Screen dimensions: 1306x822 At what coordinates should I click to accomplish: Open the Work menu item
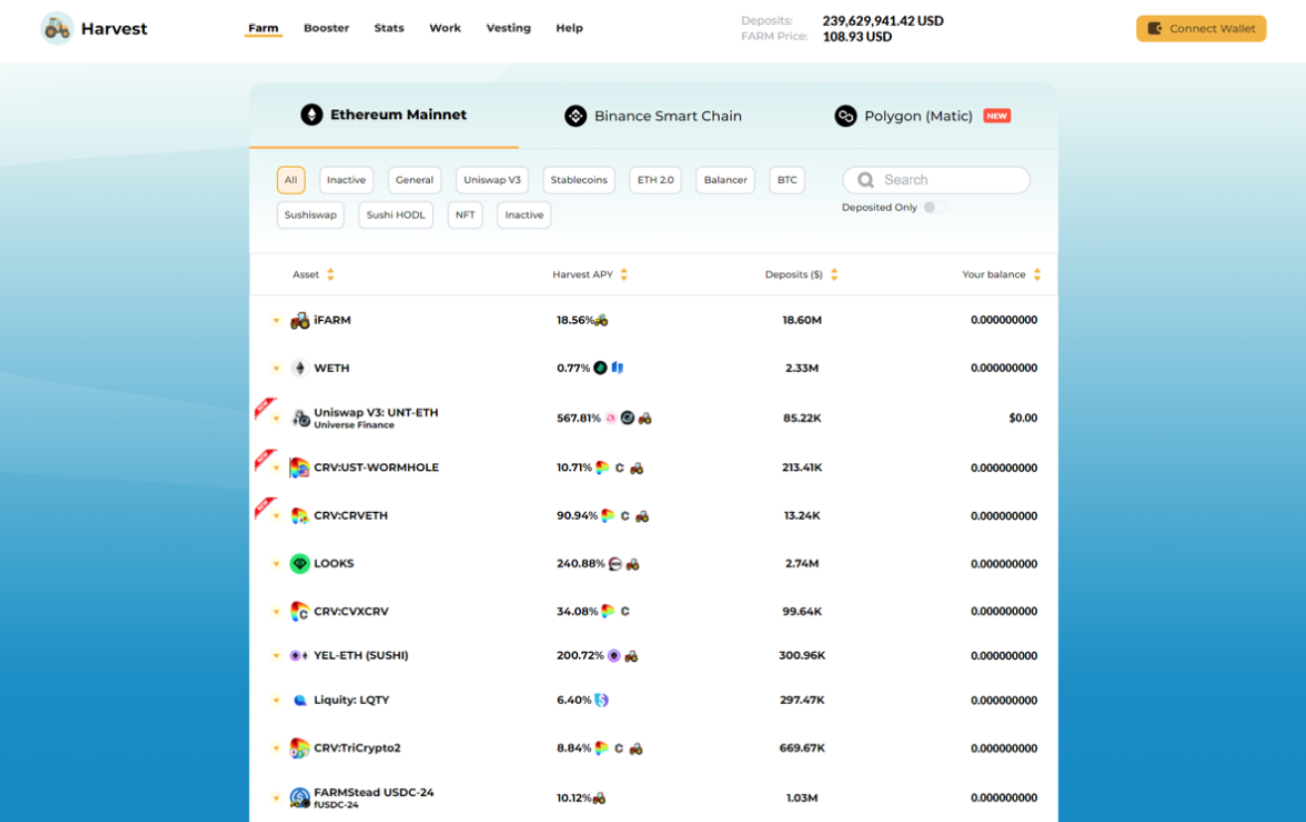click(x=445, y=28)
